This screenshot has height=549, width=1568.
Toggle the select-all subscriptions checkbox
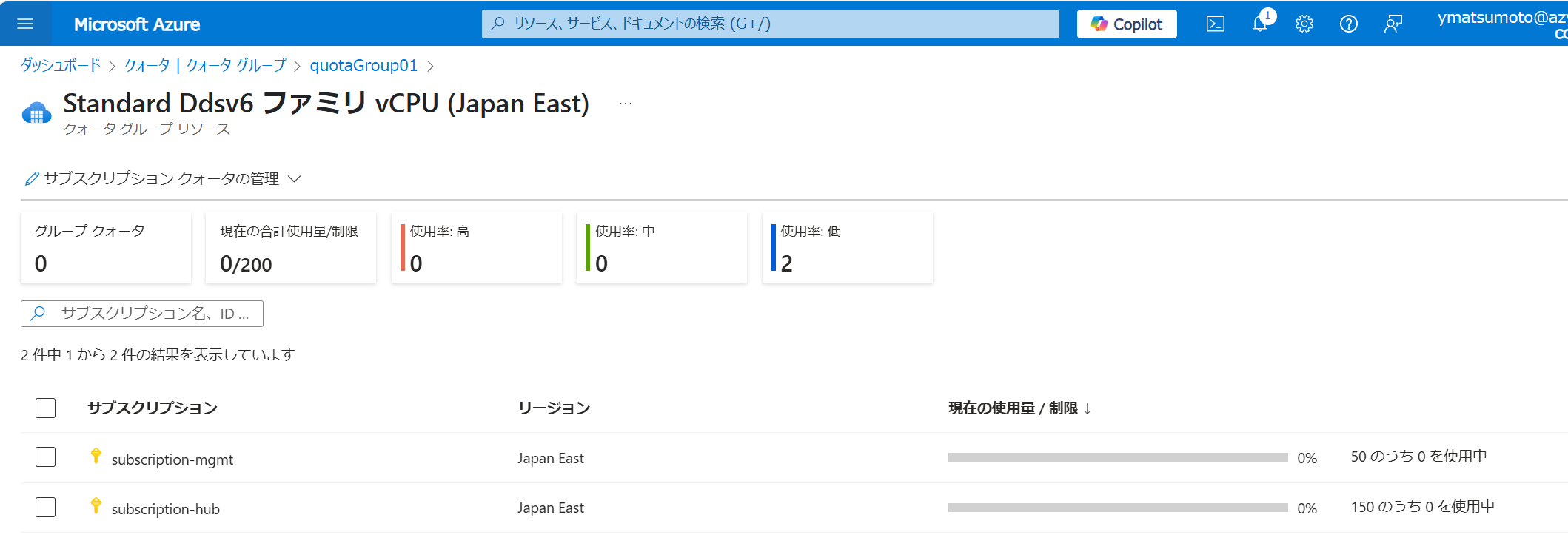[46, 408]
